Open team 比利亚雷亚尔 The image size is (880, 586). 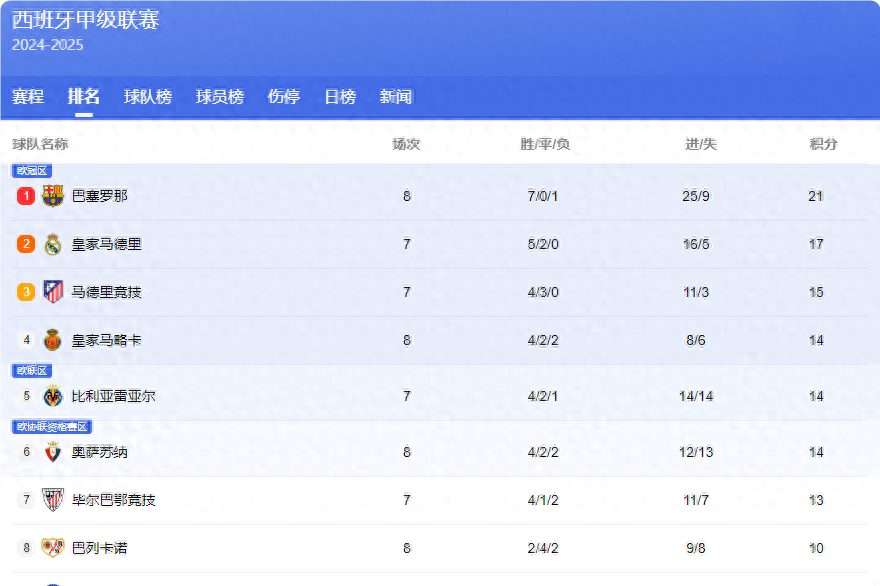point(113,396)
